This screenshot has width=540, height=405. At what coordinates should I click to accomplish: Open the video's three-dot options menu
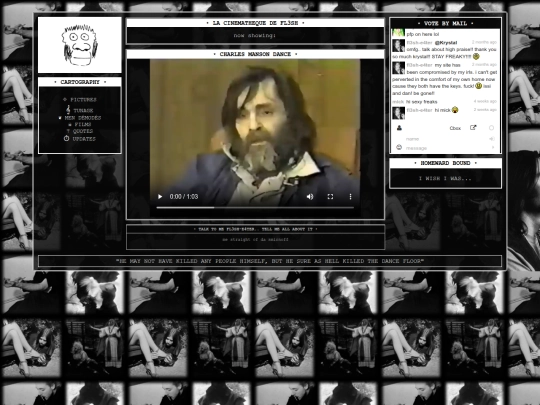(350, 197)
